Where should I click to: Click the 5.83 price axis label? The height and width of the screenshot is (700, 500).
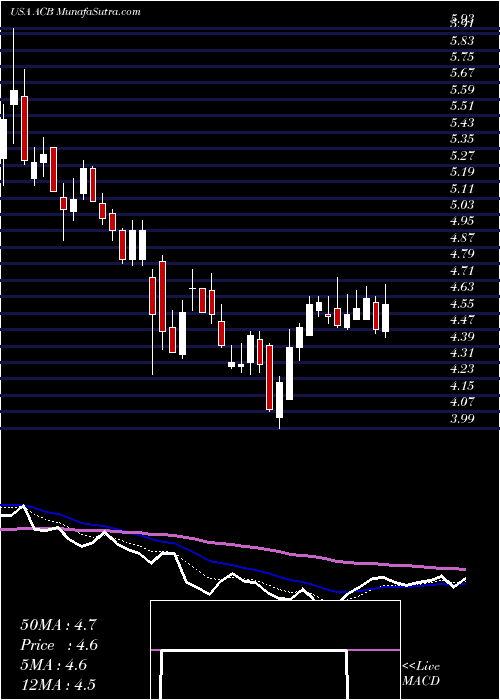pos(462,41)
